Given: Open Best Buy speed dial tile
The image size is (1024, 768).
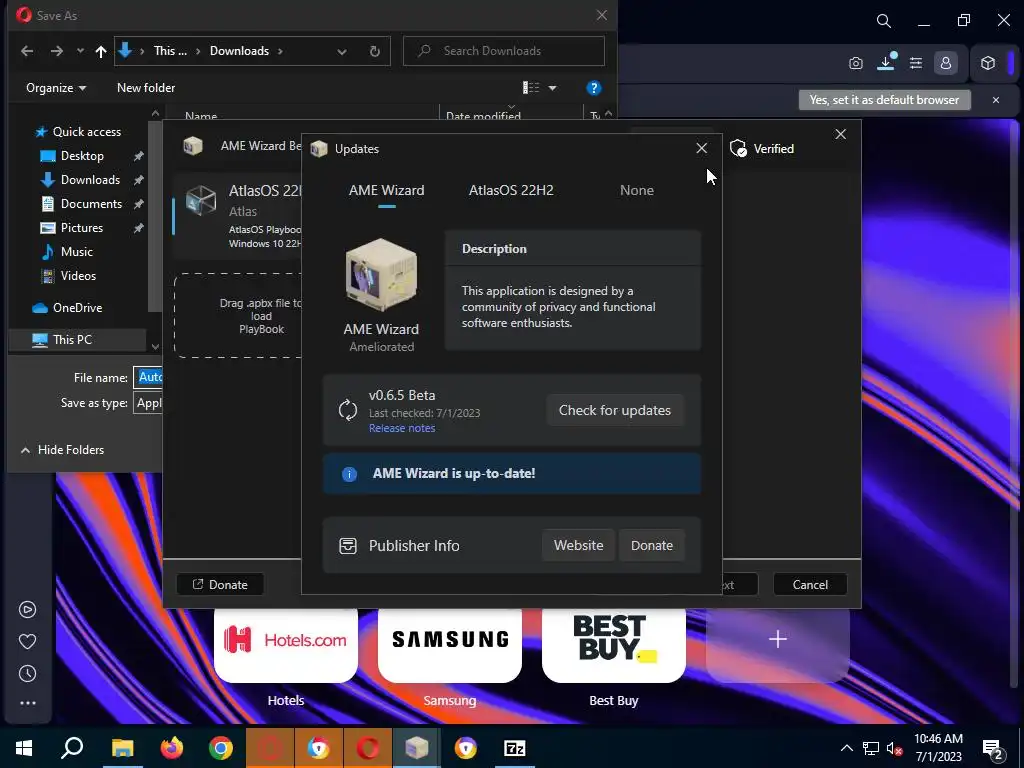Looking at the screenshot, I should [x=614, y=646].
